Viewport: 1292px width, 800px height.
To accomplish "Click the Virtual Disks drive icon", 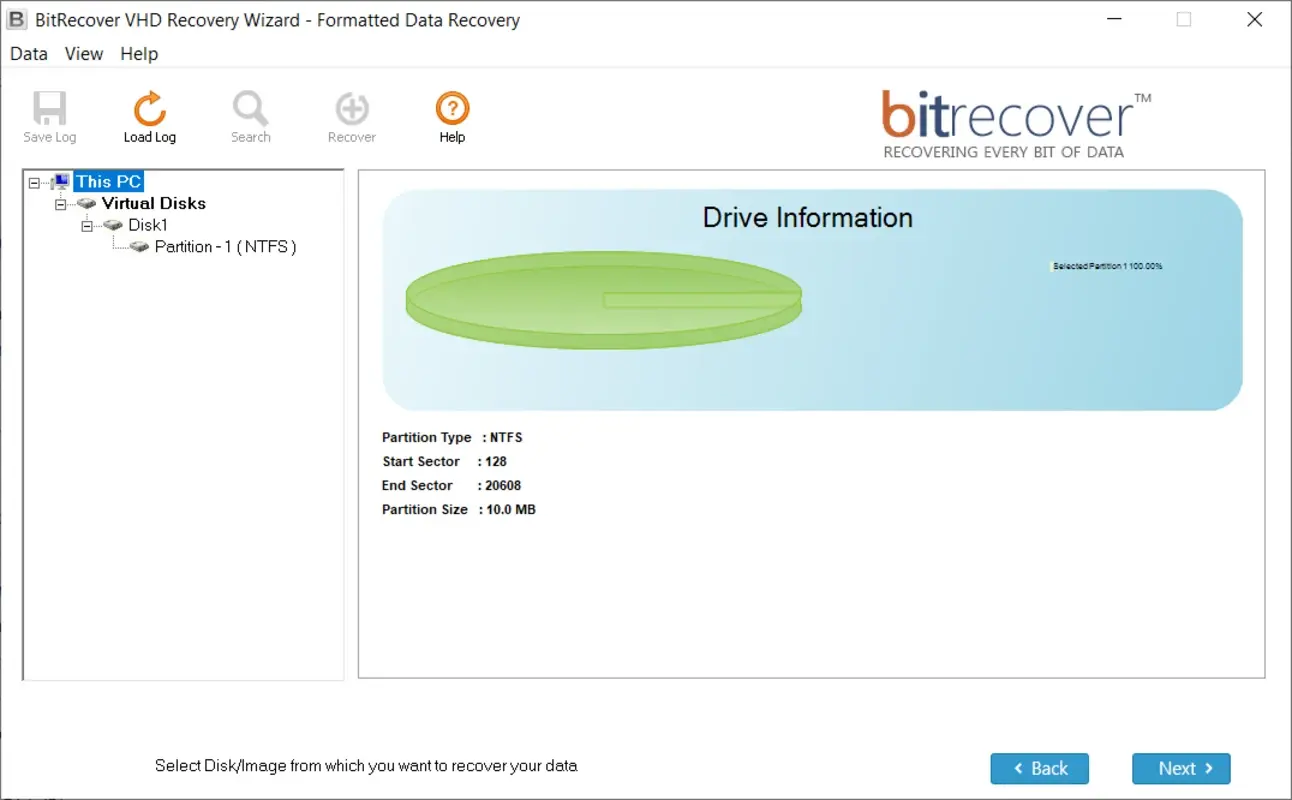I will click(x=88, y=204).
